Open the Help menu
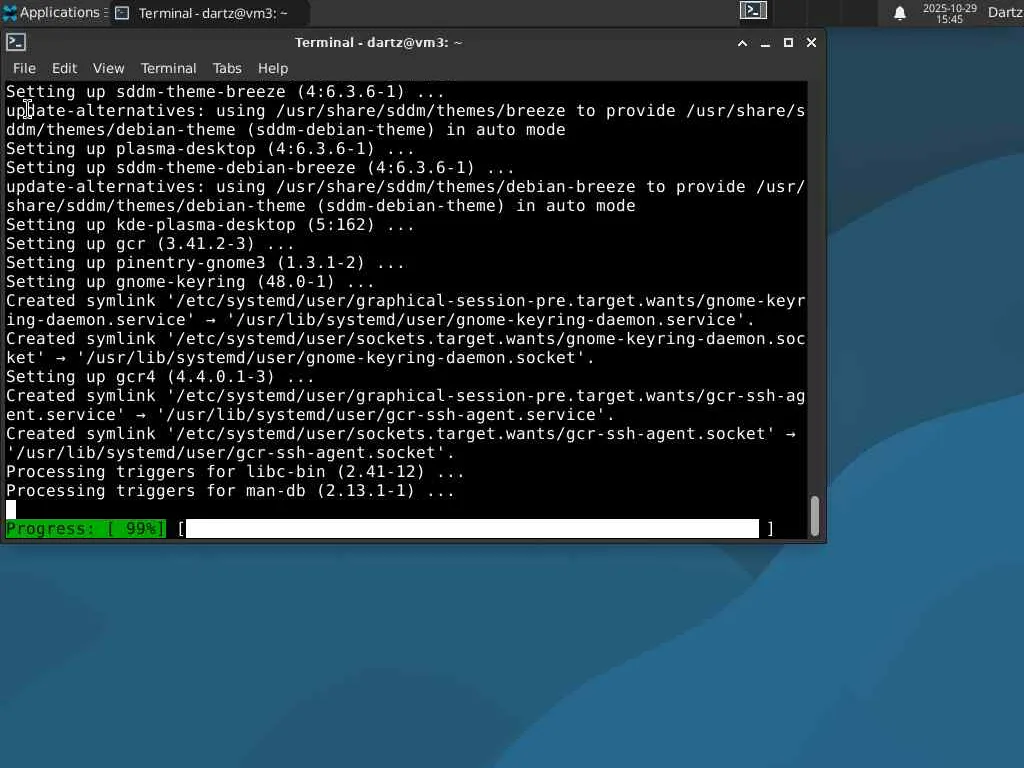The image size is (1024, 768). click(x=272, y=68)
